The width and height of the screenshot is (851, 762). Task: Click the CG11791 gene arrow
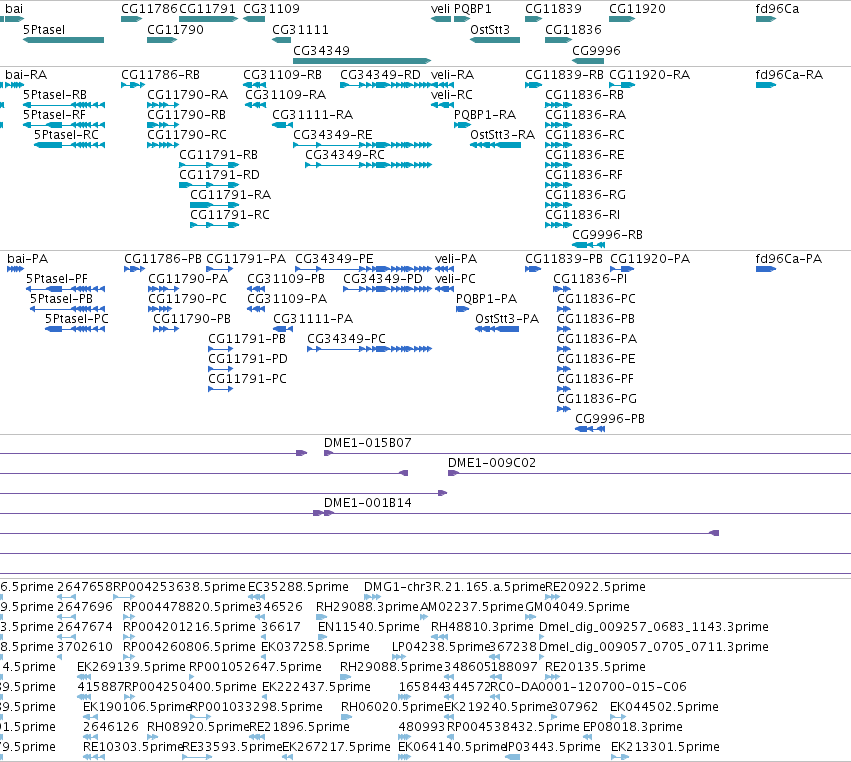(208, 19)
